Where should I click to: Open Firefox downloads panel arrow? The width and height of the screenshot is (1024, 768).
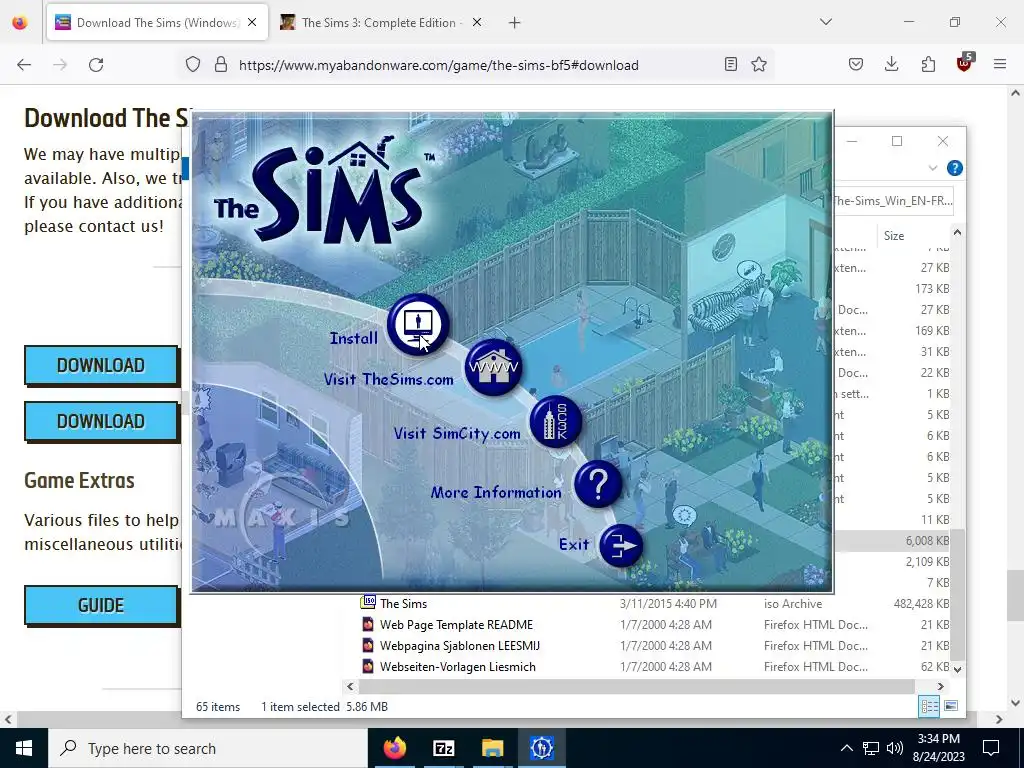[x=891, y=64]
